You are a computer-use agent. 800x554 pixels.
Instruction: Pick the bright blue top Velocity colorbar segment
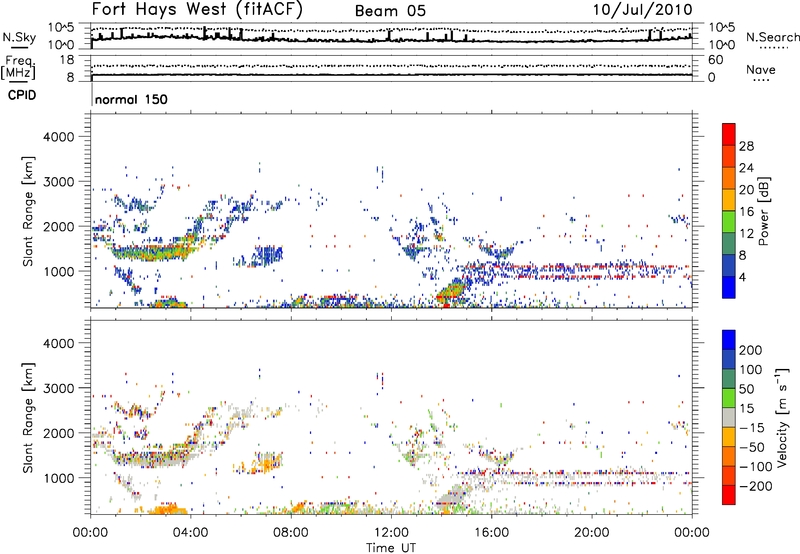click(729, 340)
